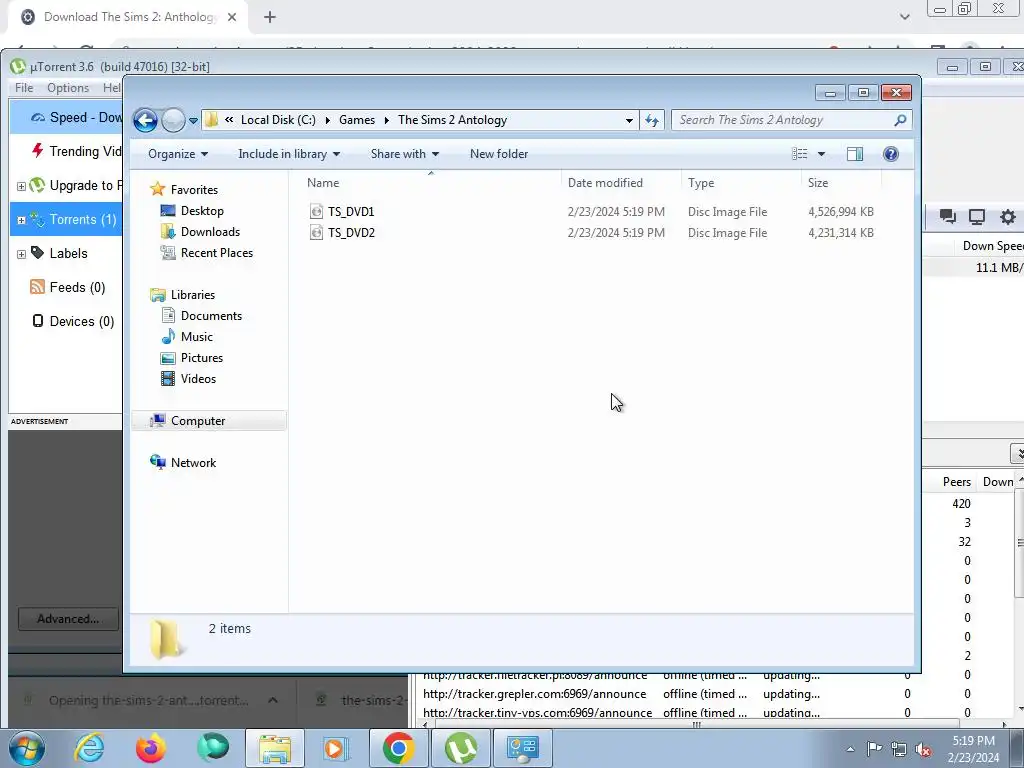This screenshot has width=1024, height=768.
Task: Click New folder button
Action: coord(499,154)
